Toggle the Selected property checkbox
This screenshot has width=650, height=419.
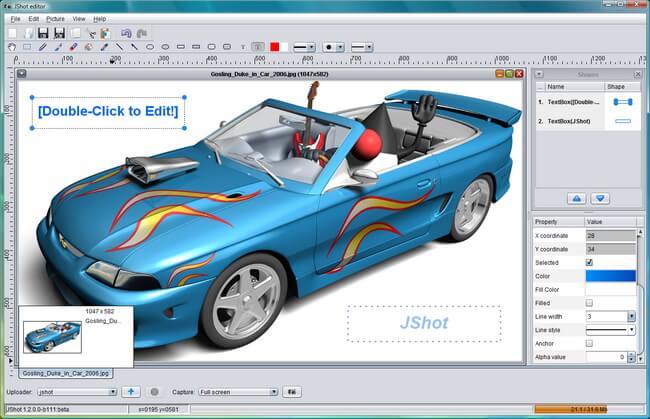[x=589, y=262]
